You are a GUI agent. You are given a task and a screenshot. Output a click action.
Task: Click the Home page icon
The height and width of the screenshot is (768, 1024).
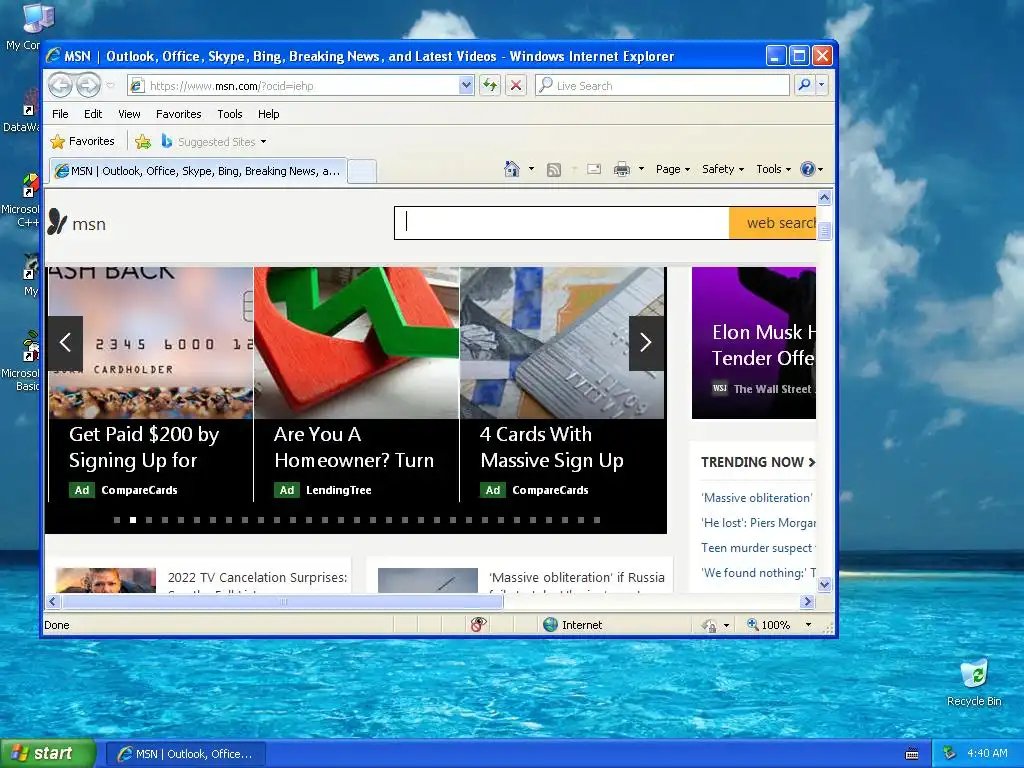[512, 169]
